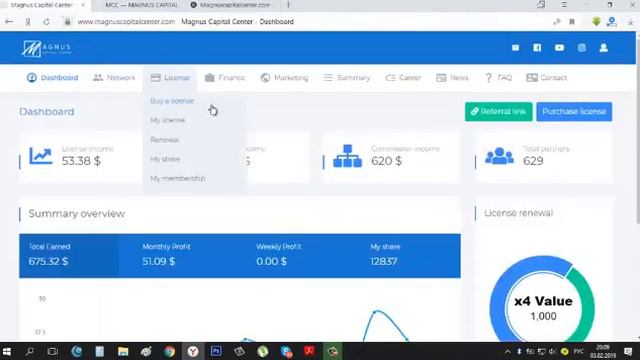Image resolution: width=640 pixels, height=360 pixels.
Task: Launch Chrome from the taskbar
Action: point(169,351)
